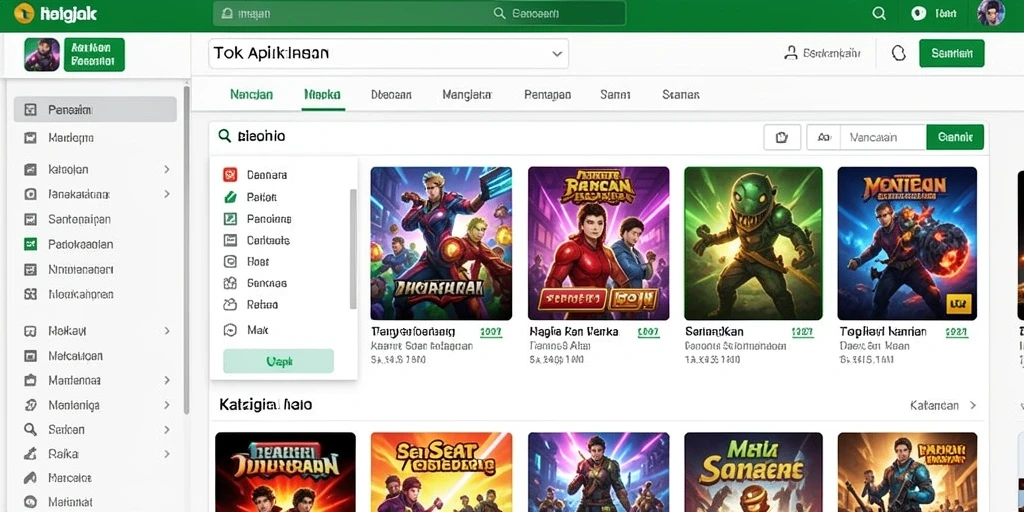Open the Katancan link

(x=934, y=406)
